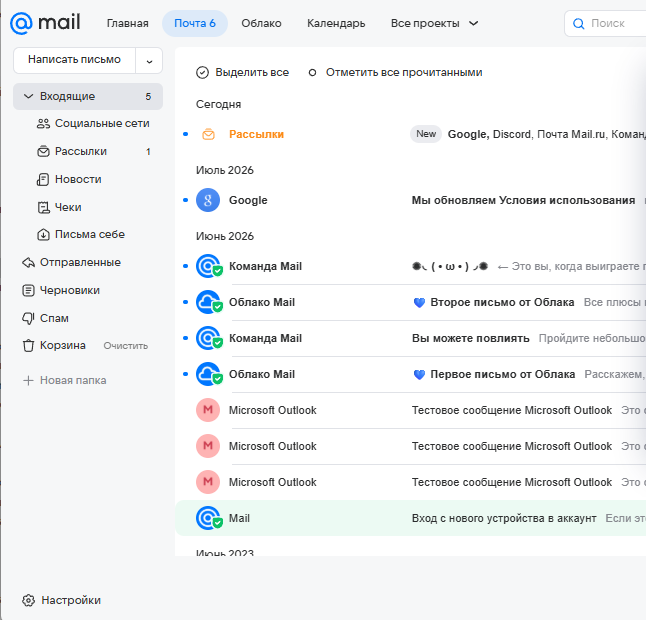Click the Написать письмо button
Image resolution: width=646 pixels, height=620 pixels.
(74, 60)
